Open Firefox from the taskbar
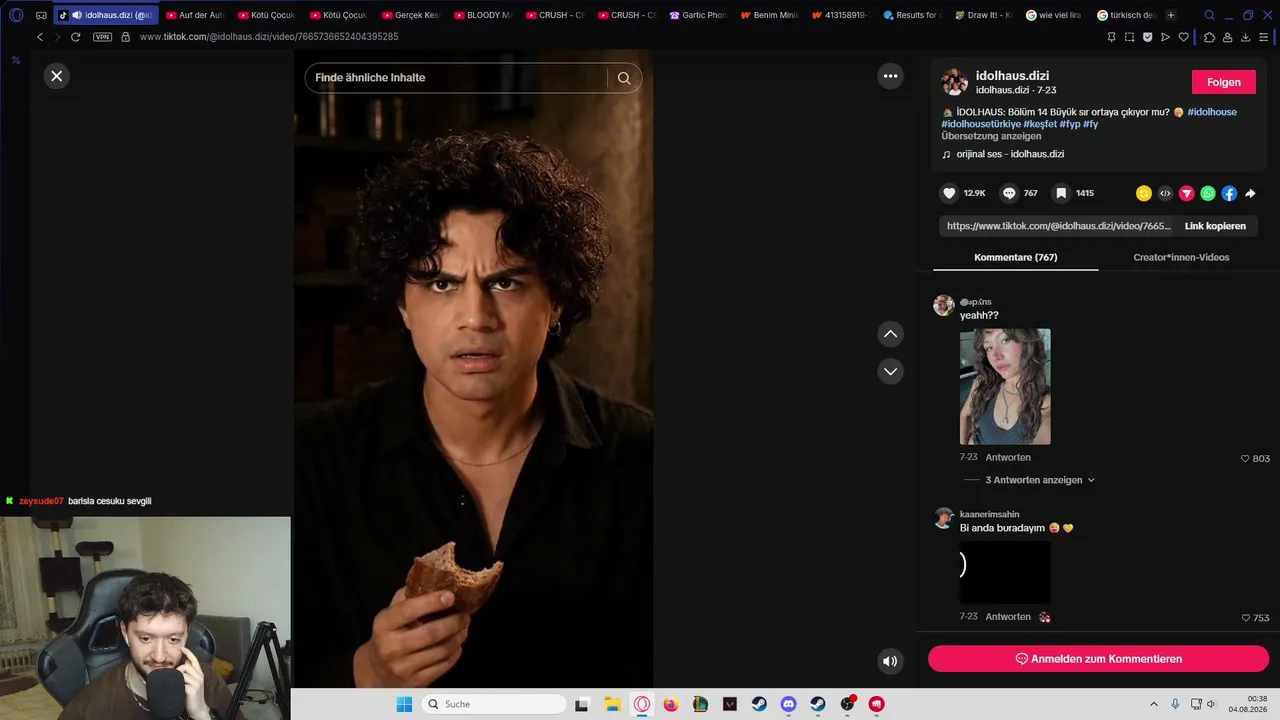1280x720 pixels. 671,704
